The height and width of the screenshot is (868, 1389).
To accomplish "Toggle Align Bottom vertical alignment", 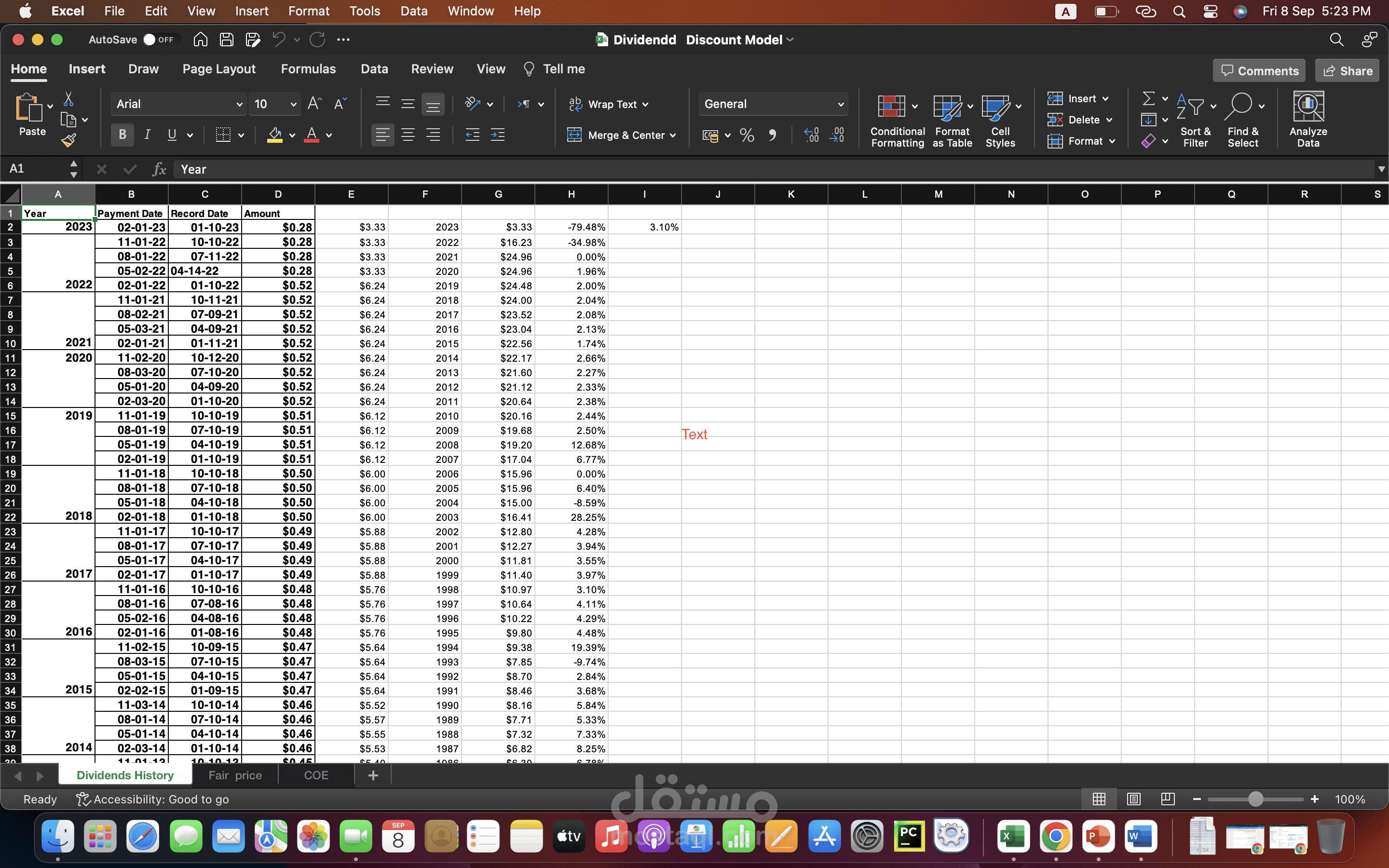I will pyautogui.click(x=434, y=104).
